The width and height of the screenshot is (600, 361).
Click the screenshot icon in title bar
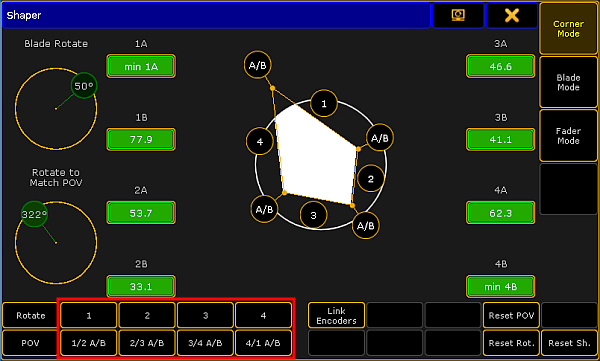458,15
